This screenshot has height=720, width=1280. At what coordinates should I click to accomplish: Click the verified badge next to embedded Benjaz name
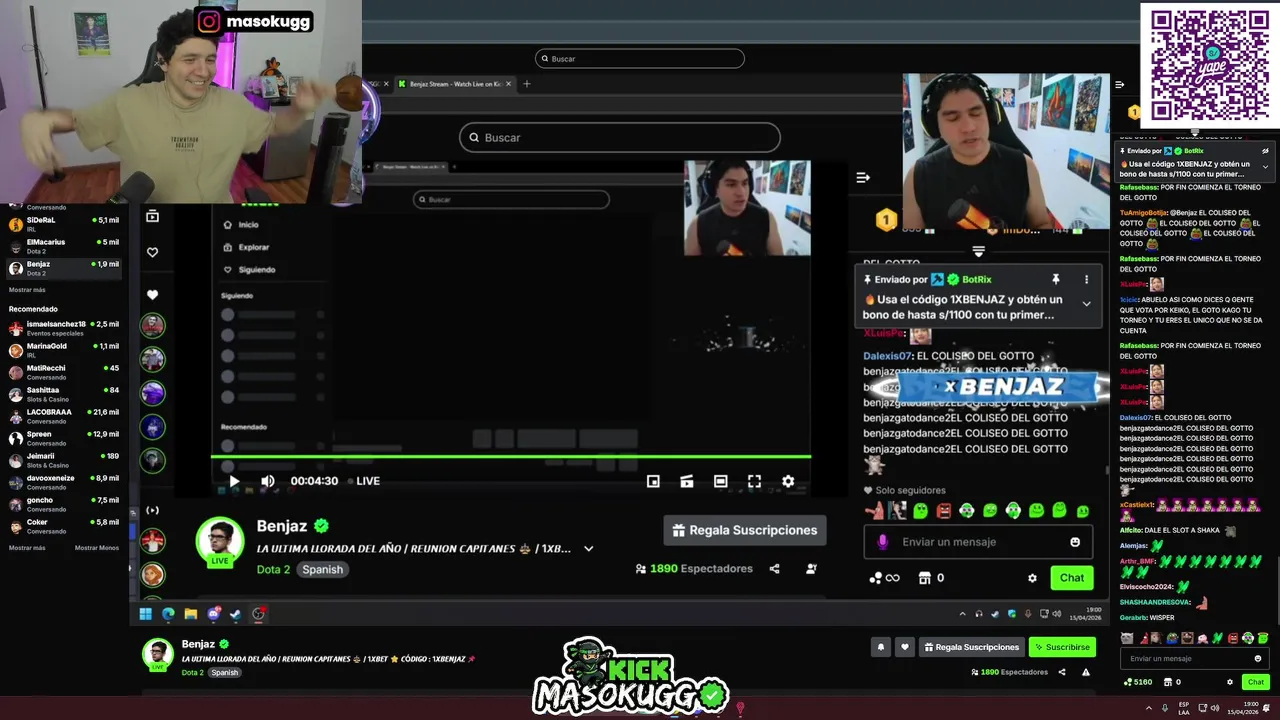pos(321,526)
